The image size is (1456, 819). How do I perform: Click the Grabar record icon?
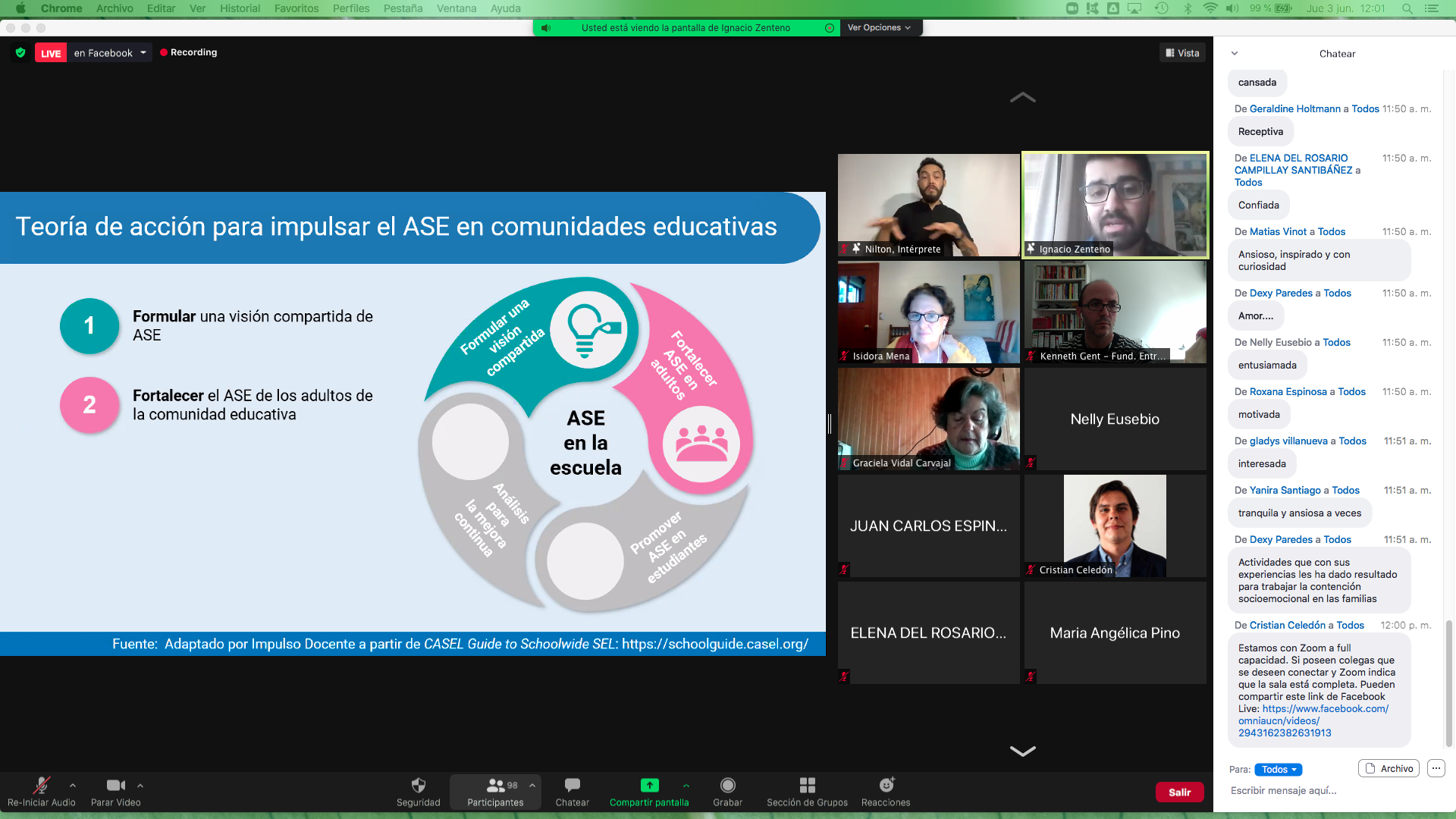tap(727, 786)
